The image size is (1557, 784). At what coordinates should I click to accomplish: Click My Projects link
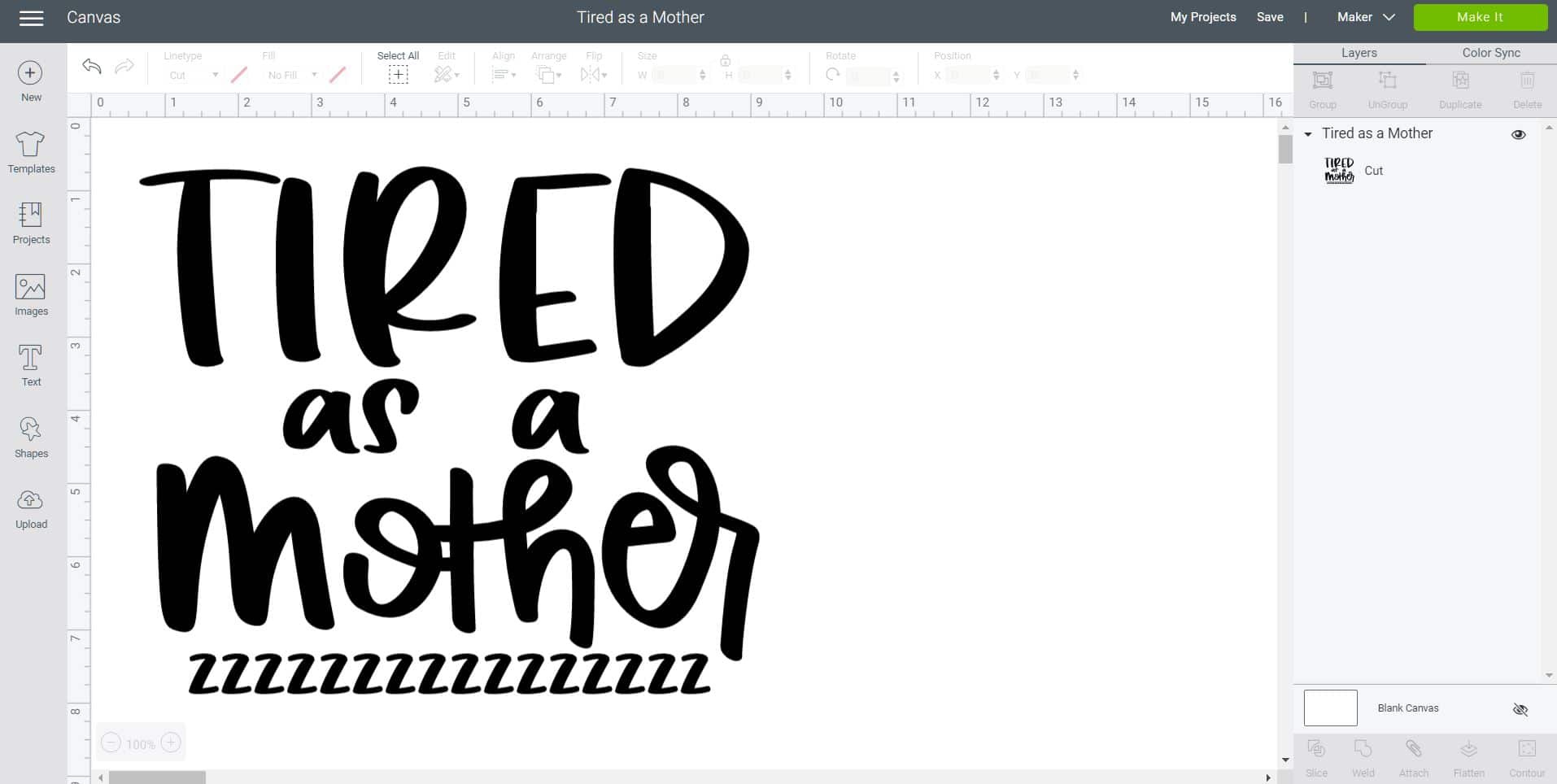coord(1202,17)
